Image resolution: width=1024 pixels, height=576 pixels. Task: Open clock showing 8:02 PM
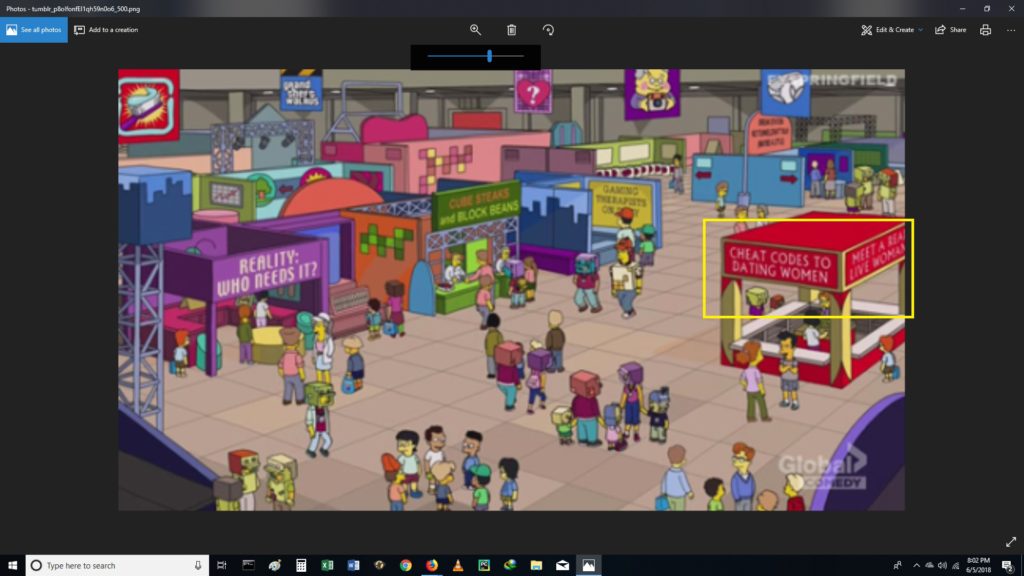coord(978,566)
